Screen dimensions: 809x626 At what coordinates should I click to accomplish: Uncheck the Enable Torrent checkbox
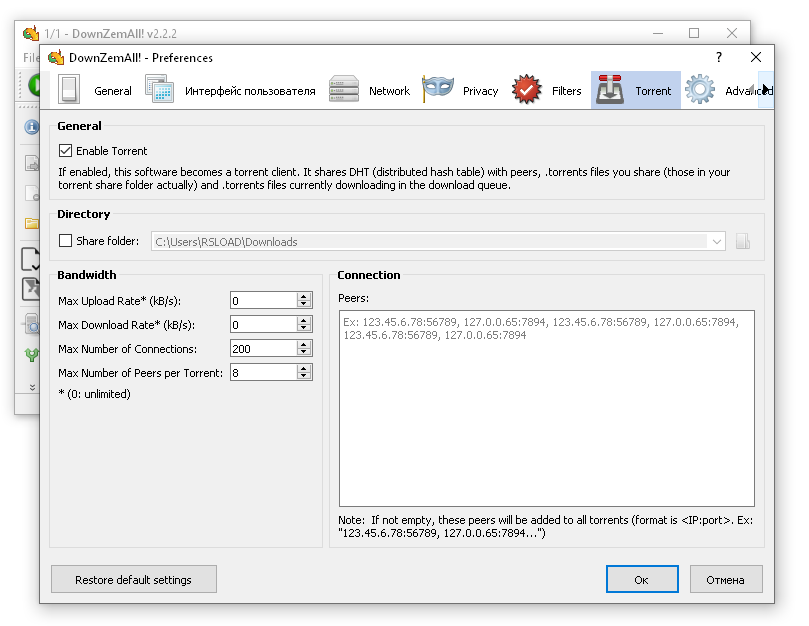(x=65, y=151)
